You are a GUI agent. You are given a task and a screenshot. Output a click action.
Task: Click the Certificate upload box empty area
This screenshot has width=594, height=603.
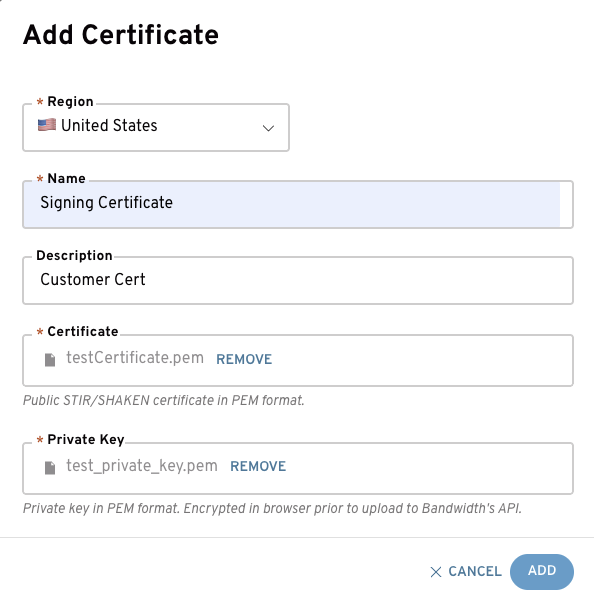coord(423,360)
